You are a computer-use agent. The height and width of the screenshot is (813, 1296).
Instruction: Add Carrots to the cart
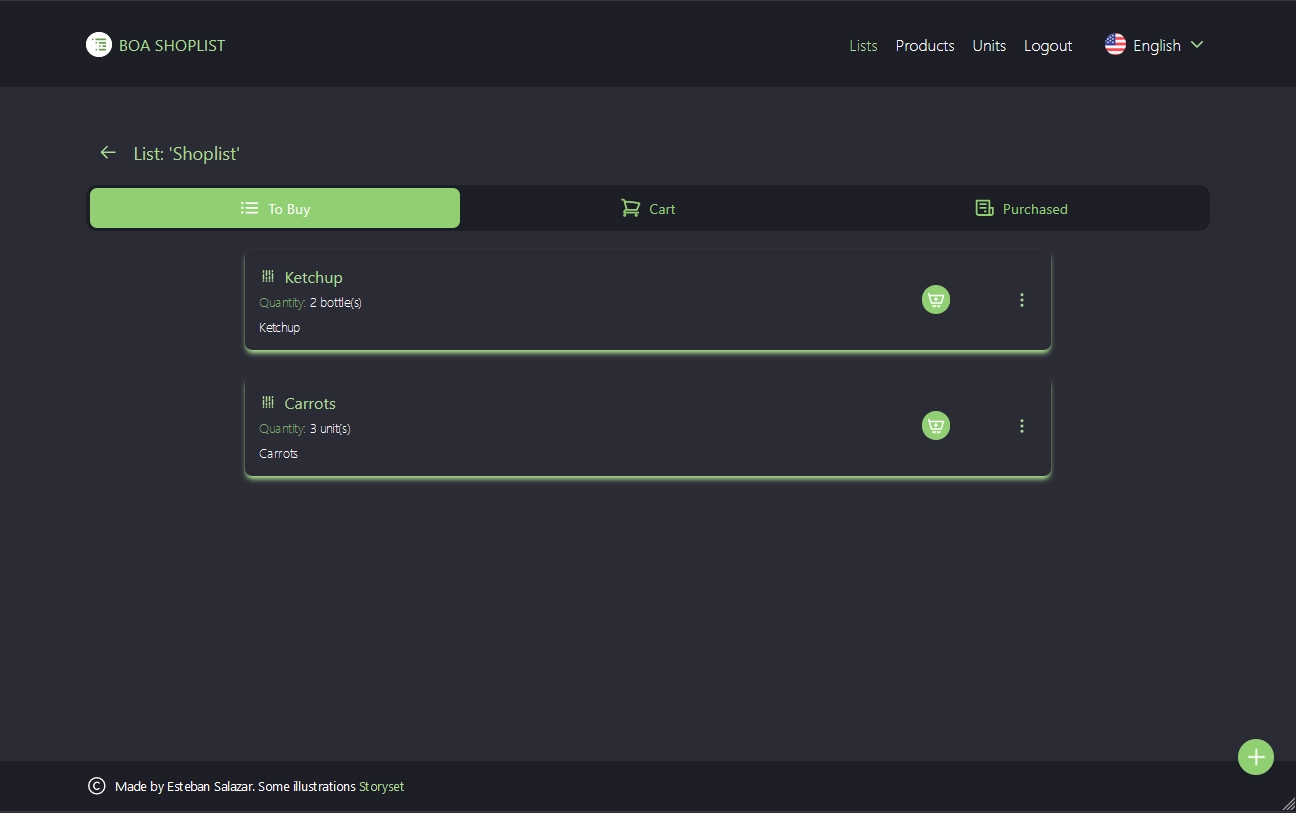click(935, 426)
